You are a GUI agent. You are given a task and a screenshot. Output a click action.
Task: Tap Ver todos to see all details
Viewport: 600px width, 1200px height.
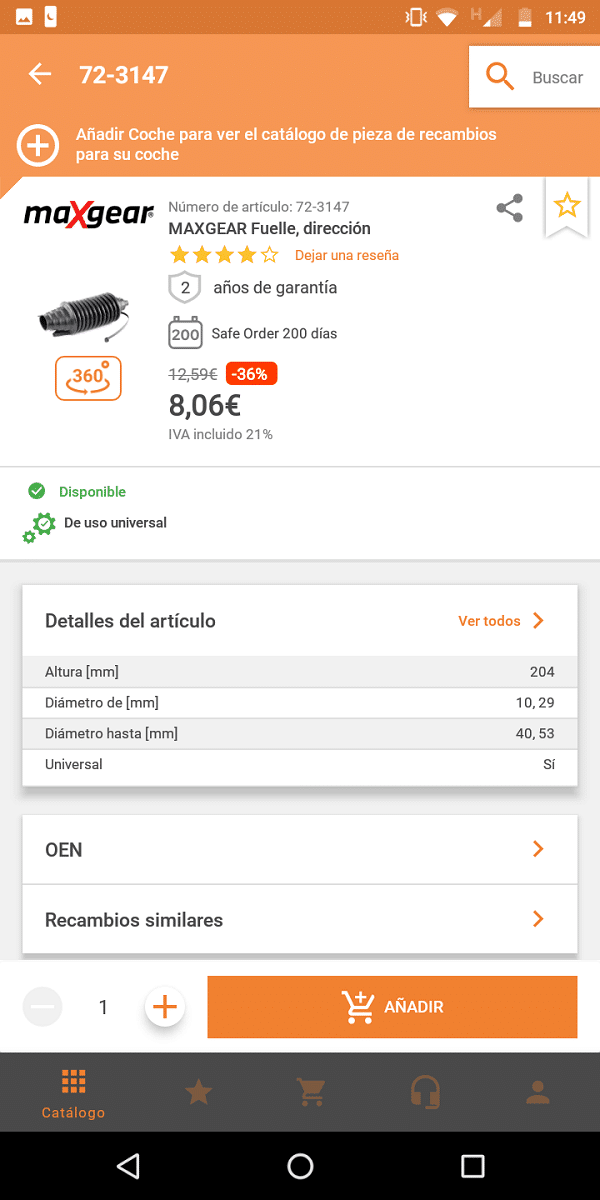point(501,621)
